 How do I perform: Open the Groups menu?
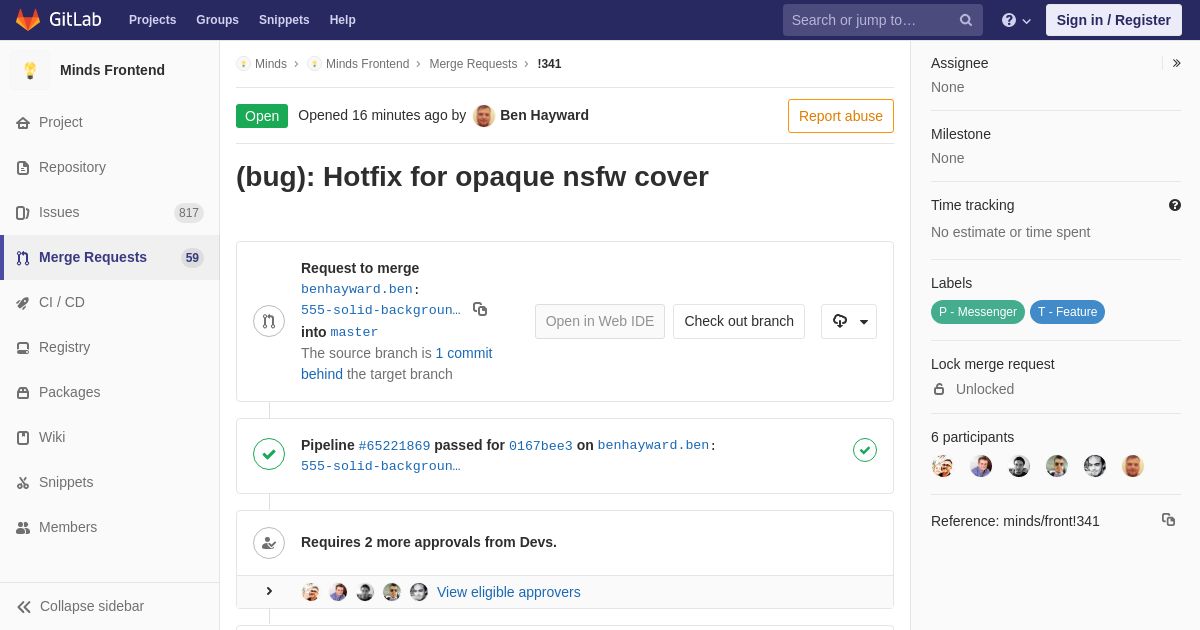217,20
